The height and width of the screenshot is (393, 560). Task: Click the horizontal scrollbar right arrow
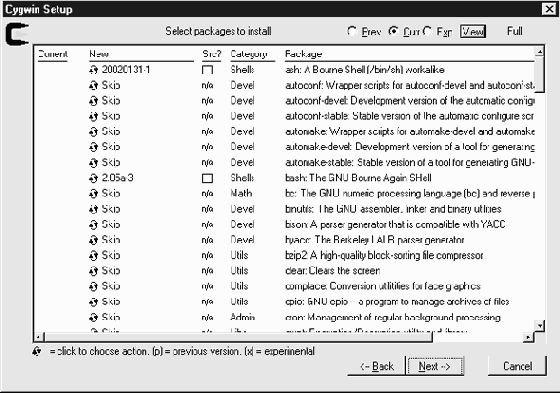pyautogui.click(x=529, y=337)
